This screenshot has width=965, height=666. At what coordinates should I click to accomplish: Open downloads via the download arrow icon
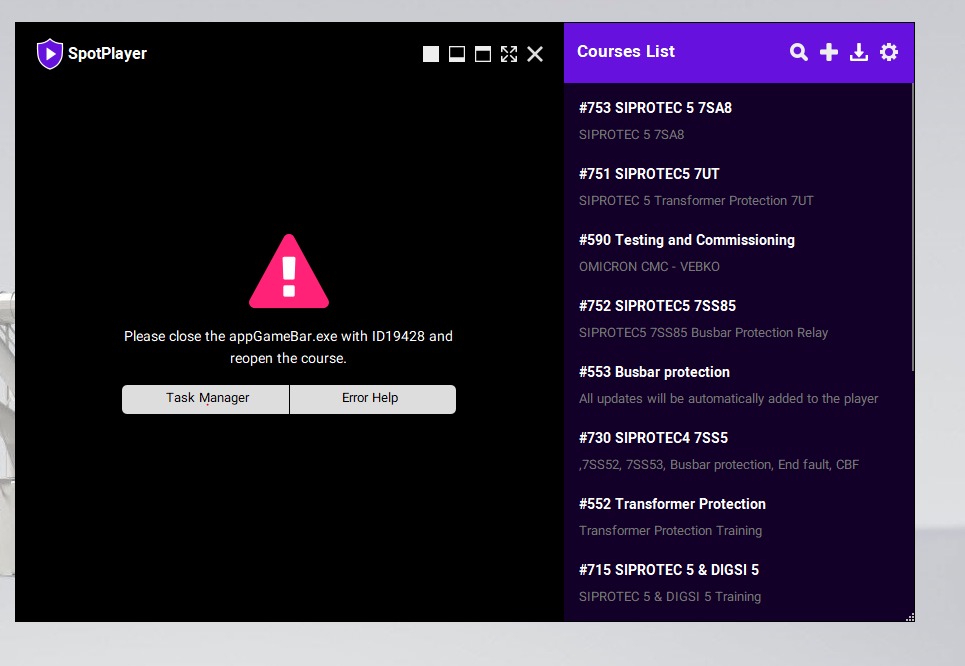tap(858, 53)
